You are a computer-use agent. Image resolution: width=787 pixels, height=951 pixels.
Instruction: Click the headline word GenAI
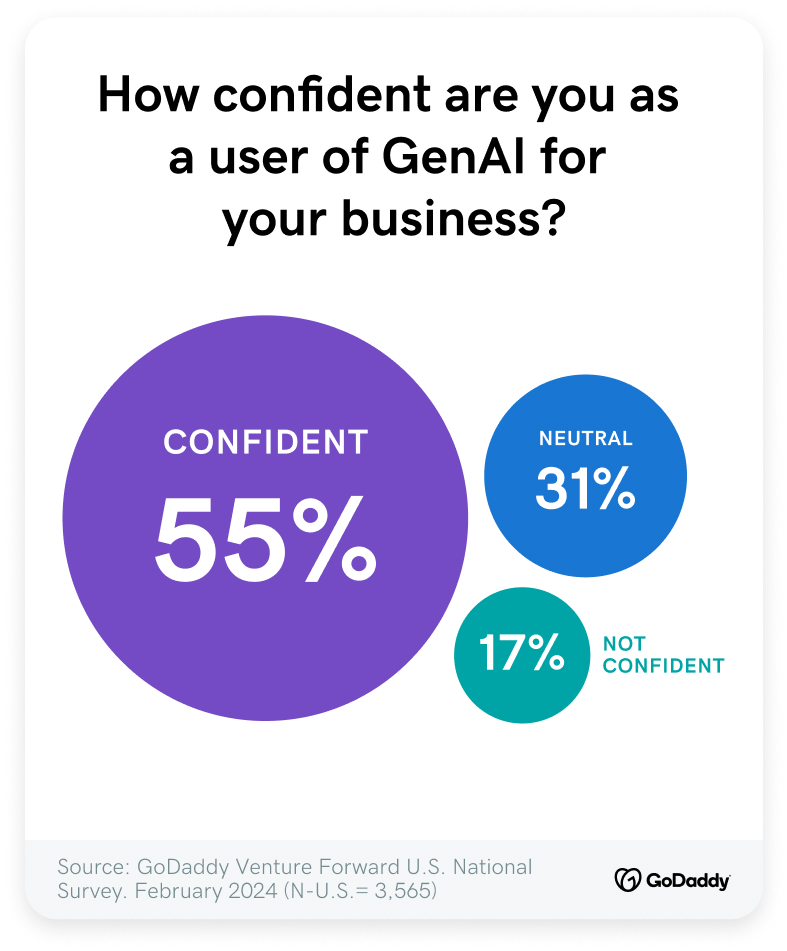click(453, 157)
